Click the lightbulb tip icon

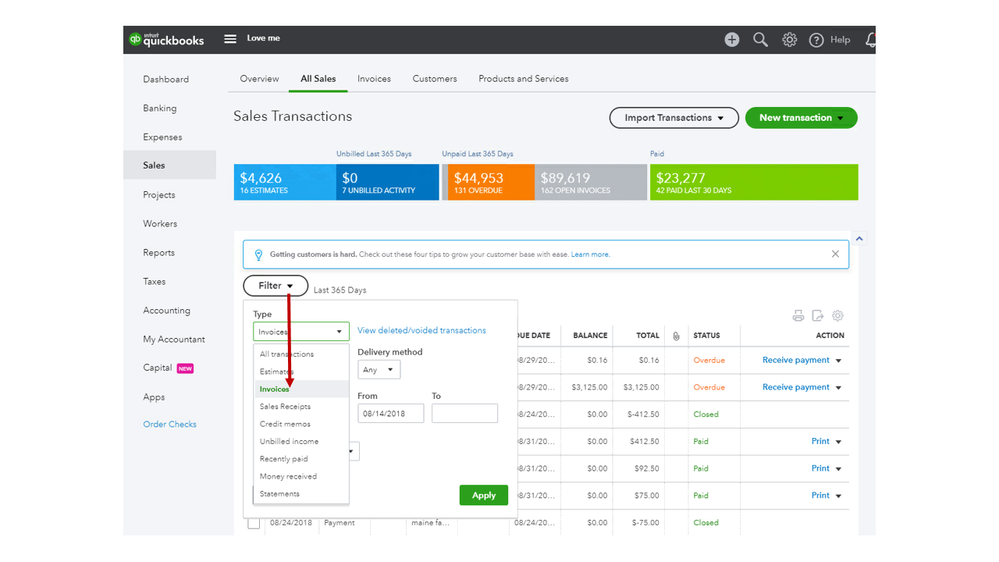pos(258,255)
